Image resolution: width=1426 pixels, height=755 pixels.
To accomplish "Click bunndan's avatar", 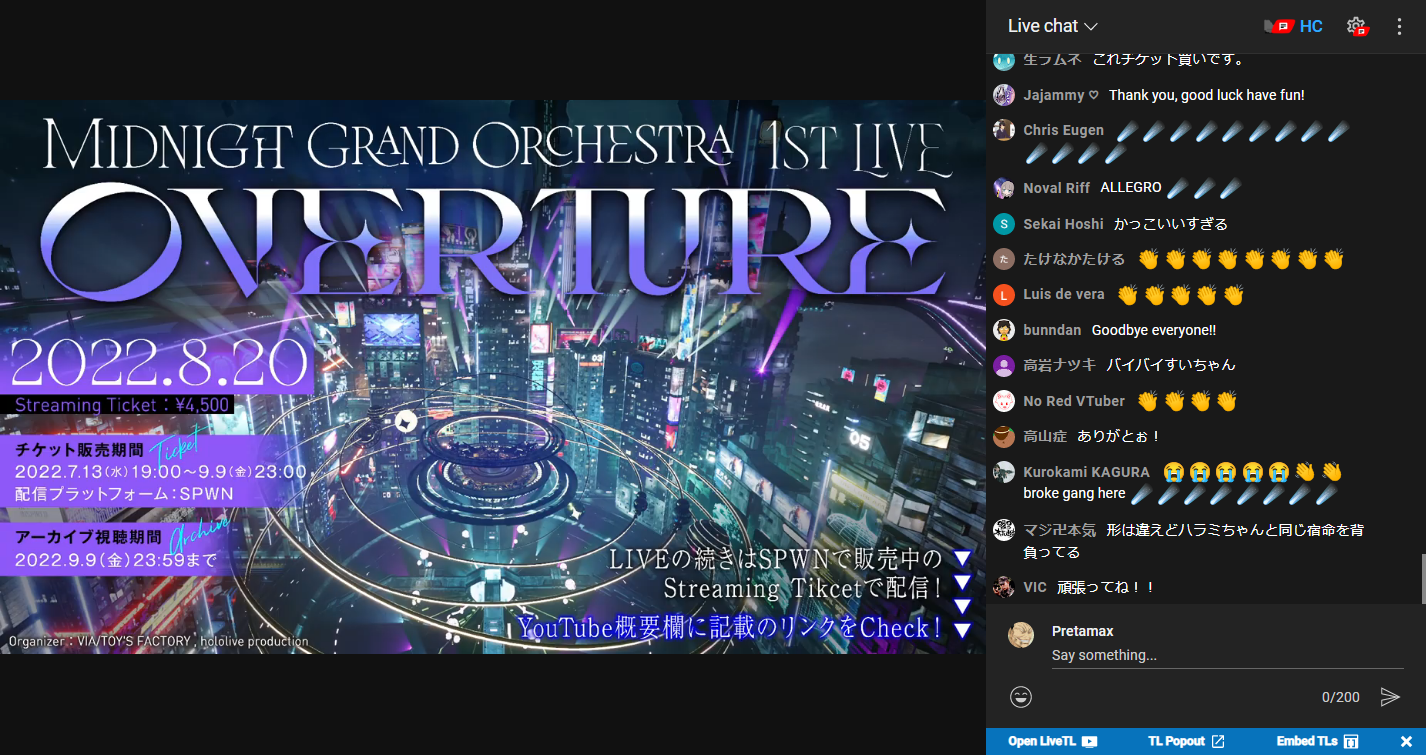I will pyautogui.click(x=1004, y=330).
